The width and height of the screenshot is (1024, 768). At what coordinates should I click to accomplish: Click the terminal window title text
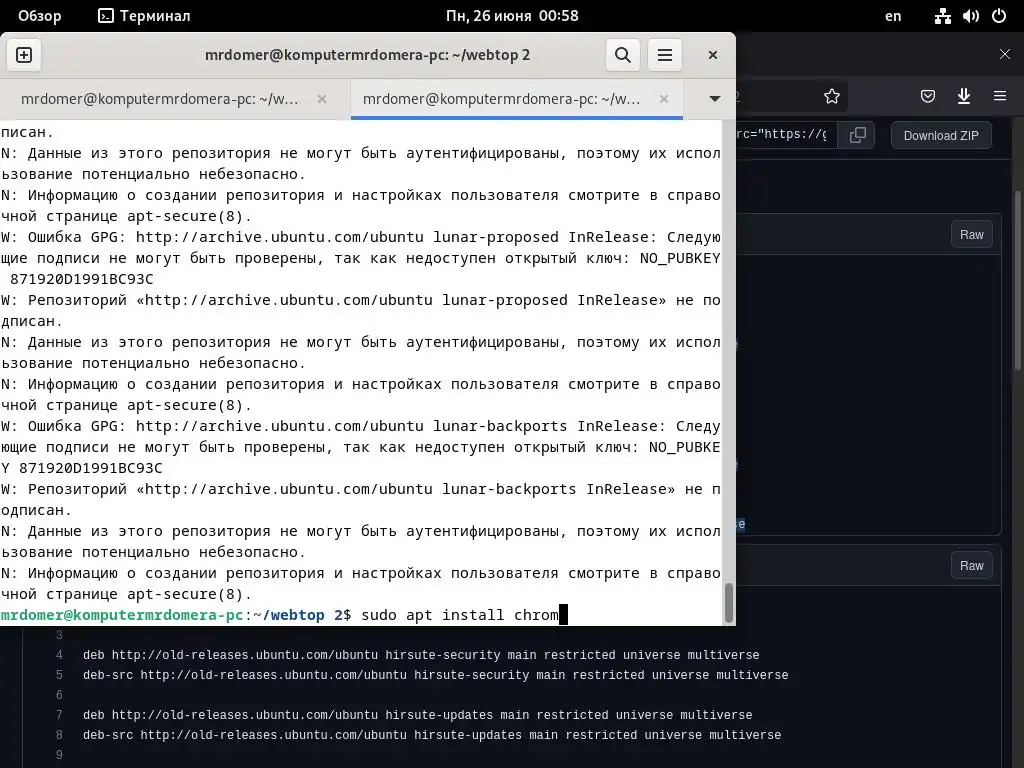pyautogui.click(x=367, y=55)
